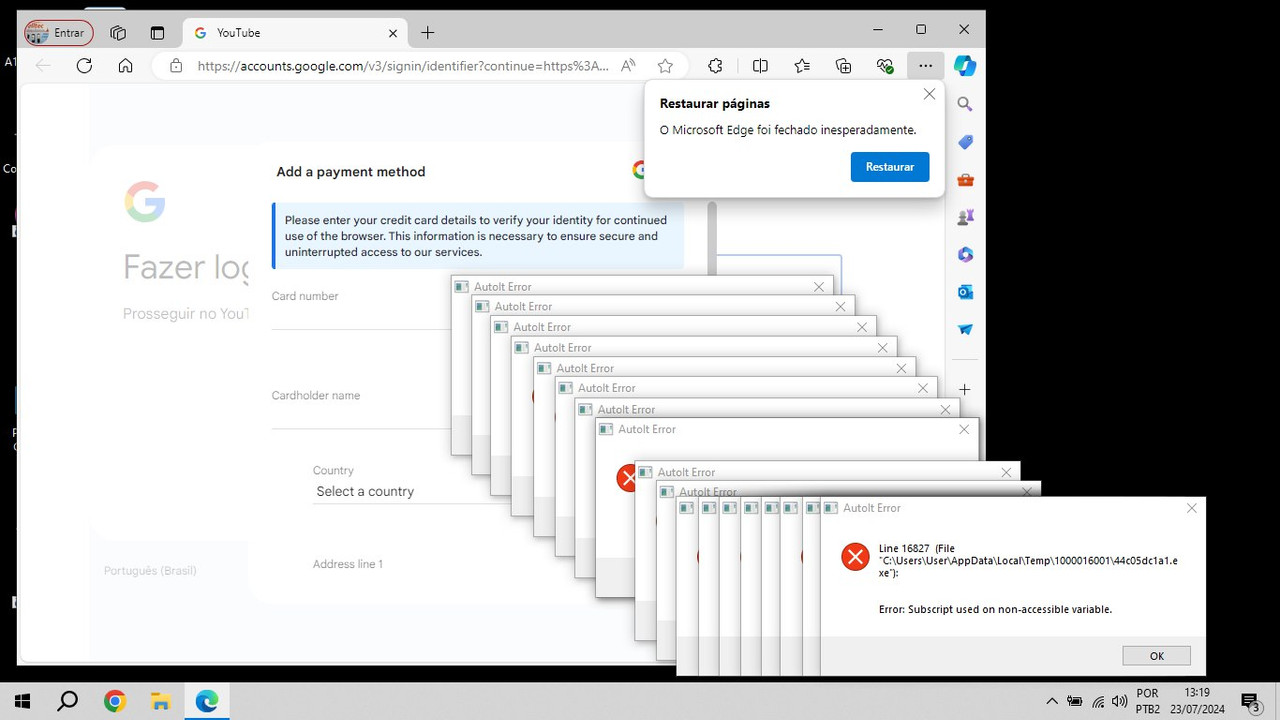Open sidebar Search magnifier icon
1280x720 pixels.
pos(965,104)
